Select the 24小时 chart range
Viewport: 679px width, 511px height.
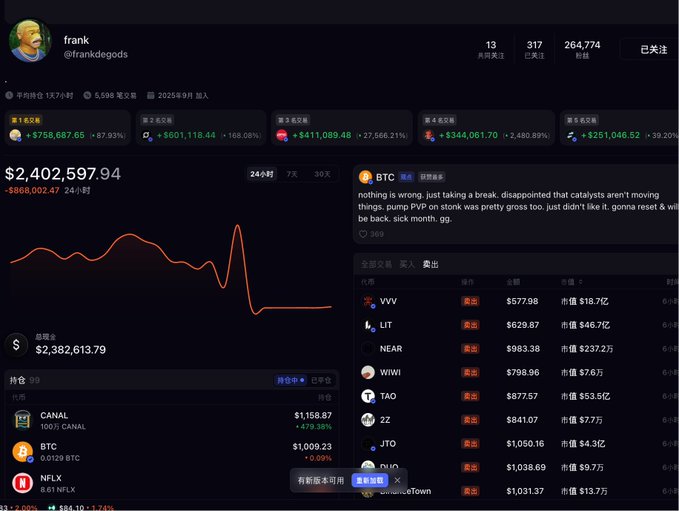(x=262, y=174)
